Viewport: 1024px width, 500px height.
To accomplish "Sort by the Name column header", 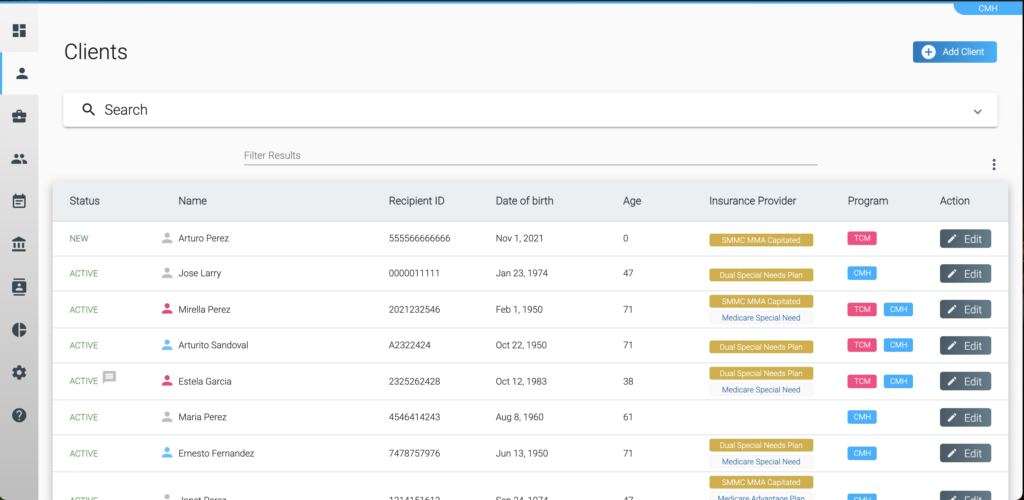I will point(192,201).
